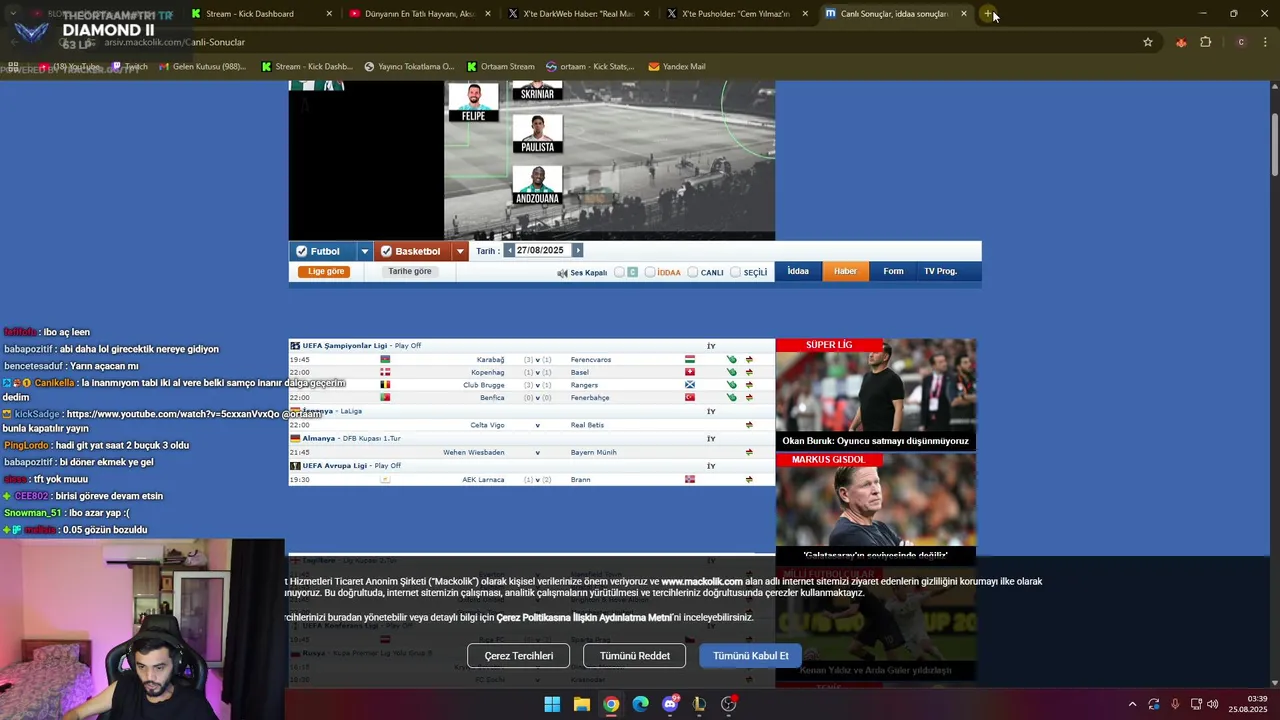This screenshot has width=1280, height=720.
Task: Open the Chrome profile avatar menu
Action: coord(1241,42)
